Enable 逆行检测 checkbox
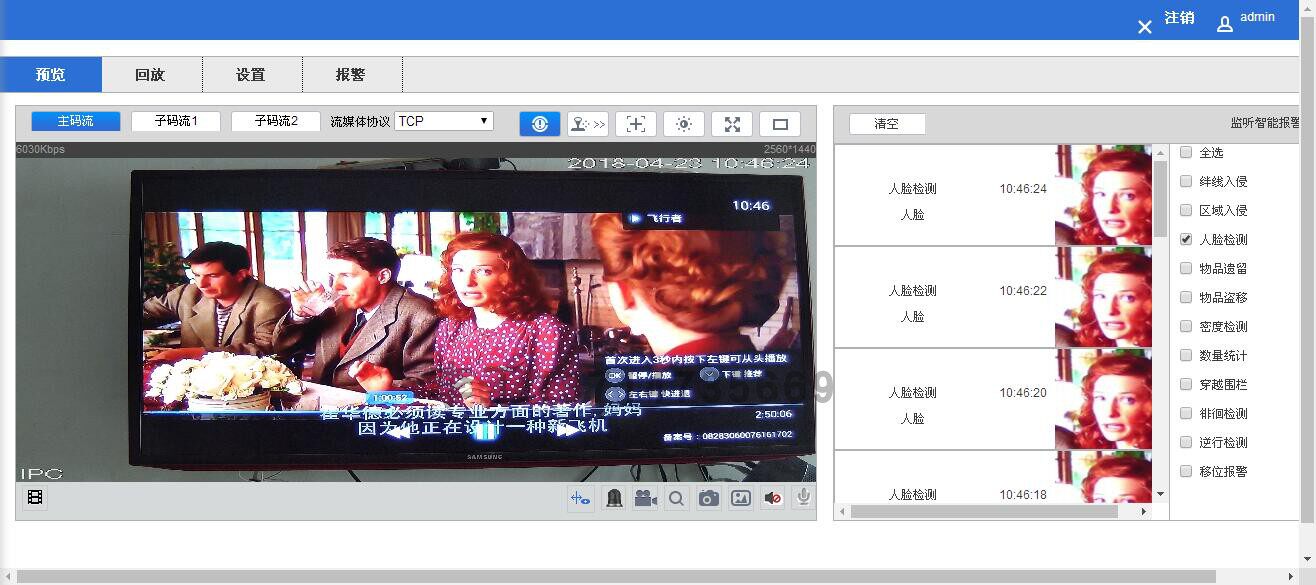Viewport: 1316px width, 585px height. (x=1186, y=443)
